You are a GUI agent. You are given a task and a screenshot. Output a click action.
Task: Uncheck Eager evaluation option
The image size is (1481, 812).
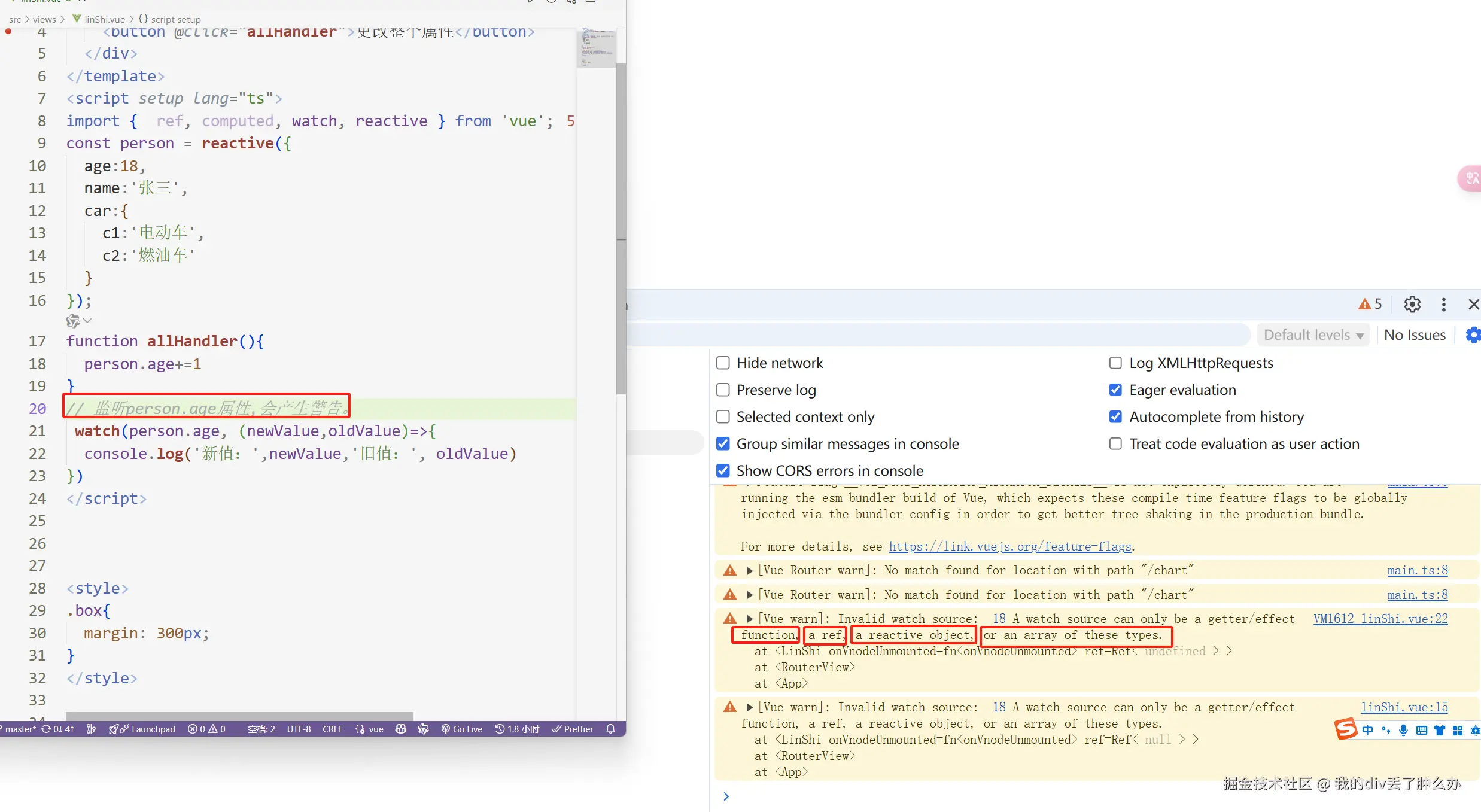pyautogui.click(x=1115, y=390)
